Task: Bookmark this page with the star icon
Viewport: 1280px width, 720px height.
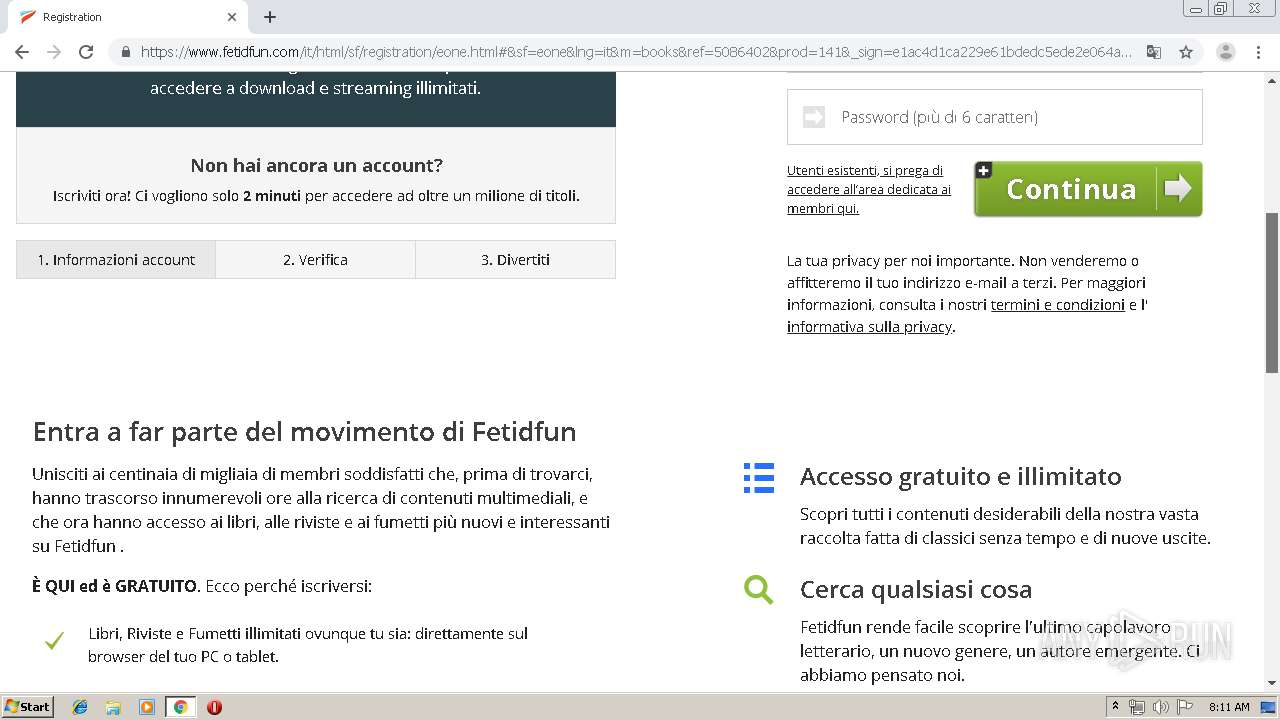Action: pos(1186,52)
